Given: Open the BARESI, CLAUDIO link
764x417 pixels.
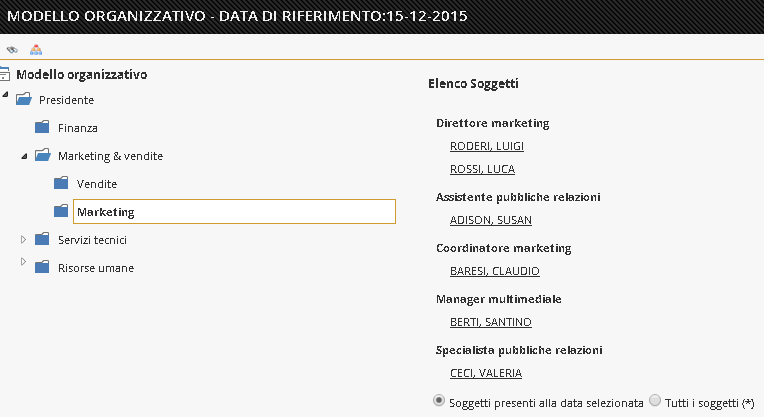Looking at the screenshot, I should point(495,271).
